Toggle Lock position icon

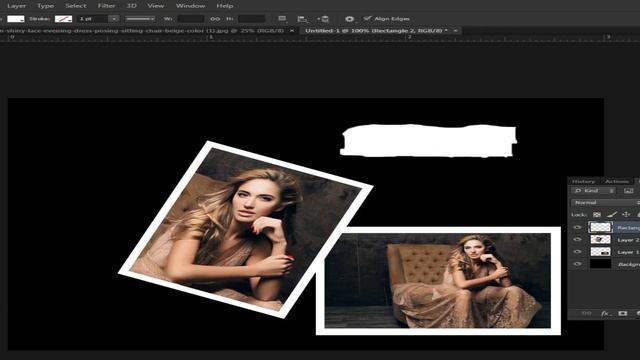click(x=626, y=214)
